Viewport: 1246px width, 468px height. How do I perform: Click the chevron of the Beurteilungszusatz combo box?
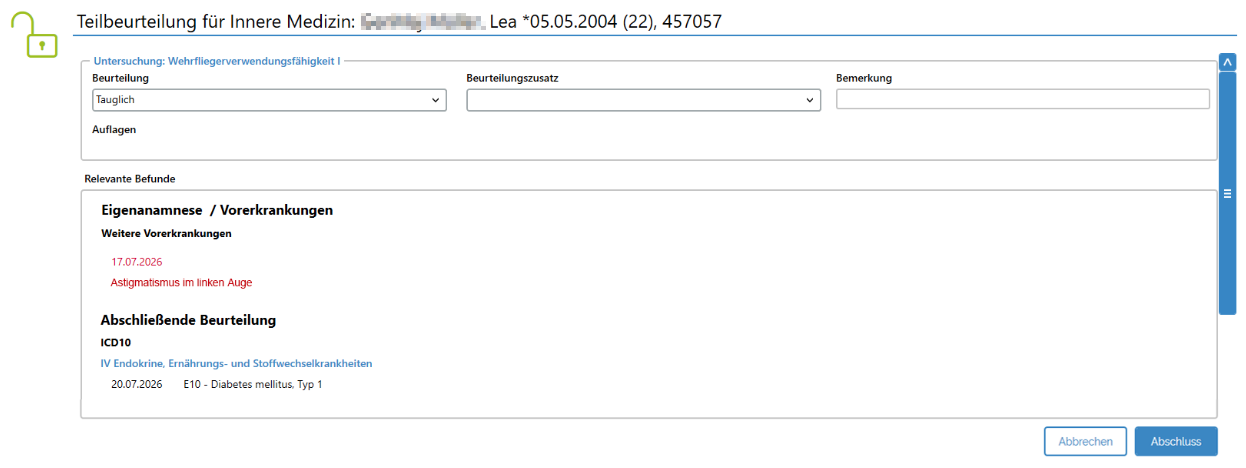pos(809,100)
